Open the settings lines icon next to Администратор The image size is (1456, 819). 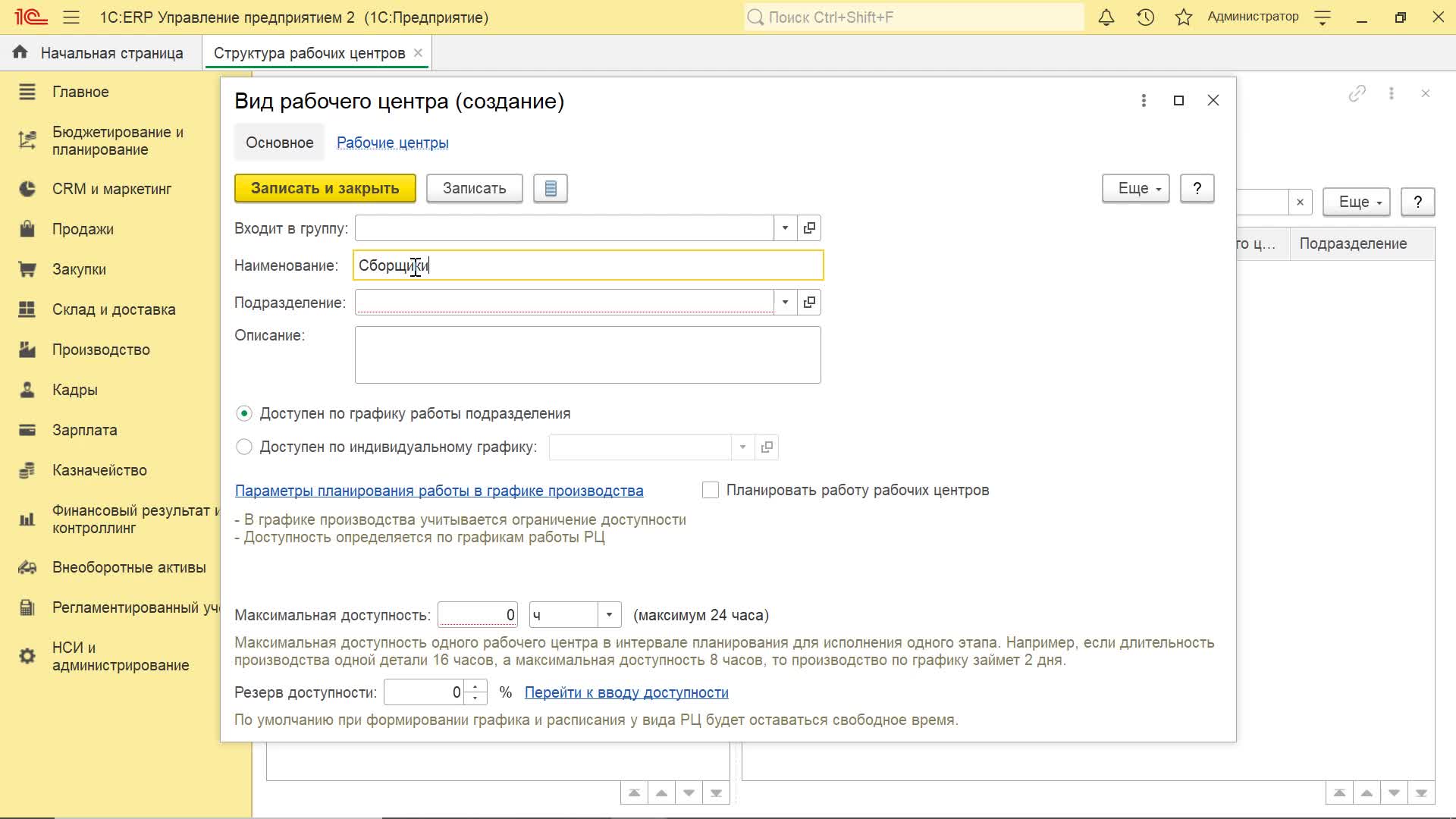1323,17
